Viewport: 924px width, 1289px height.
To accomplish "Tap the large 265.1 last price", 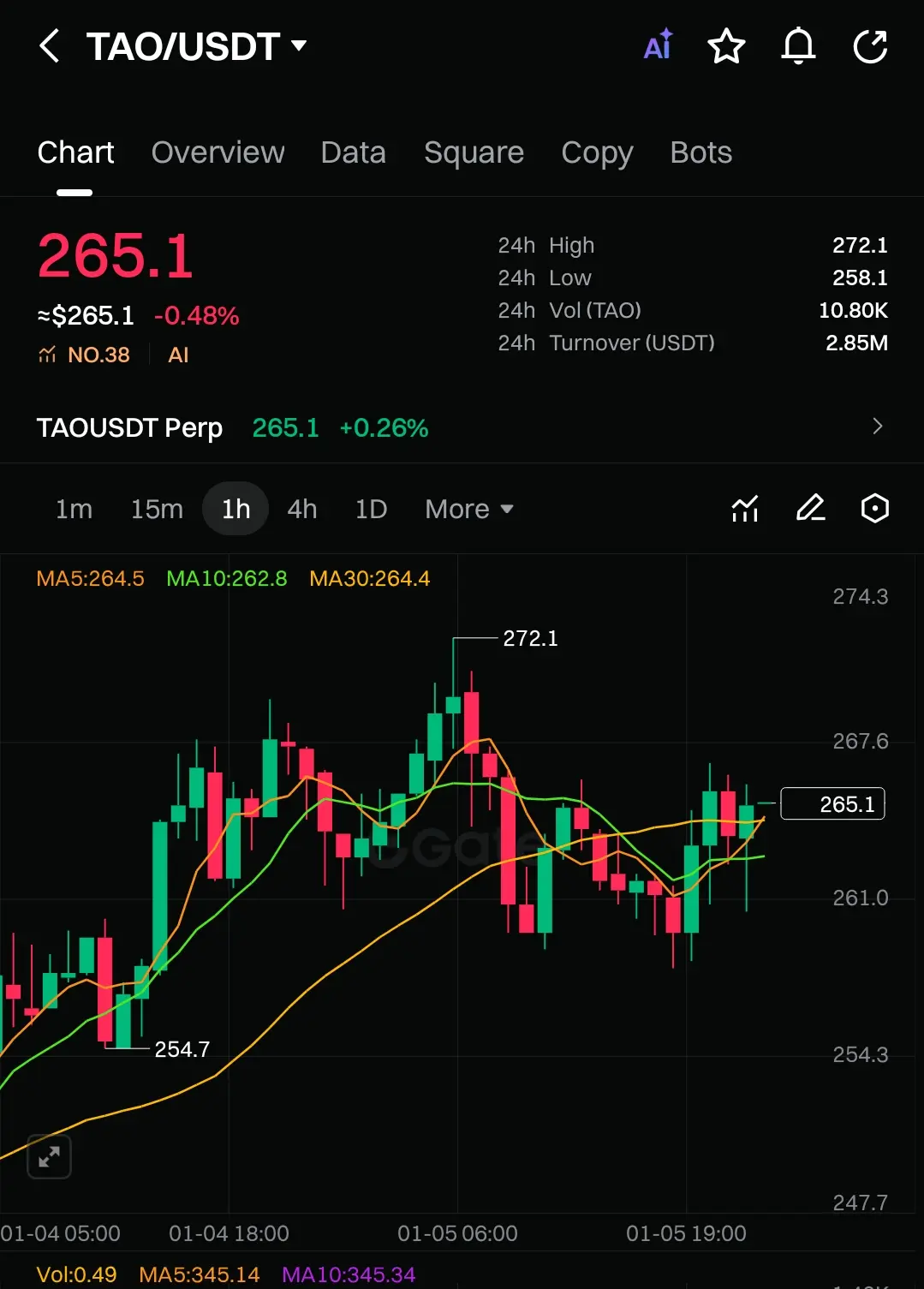I will (116, 255).
